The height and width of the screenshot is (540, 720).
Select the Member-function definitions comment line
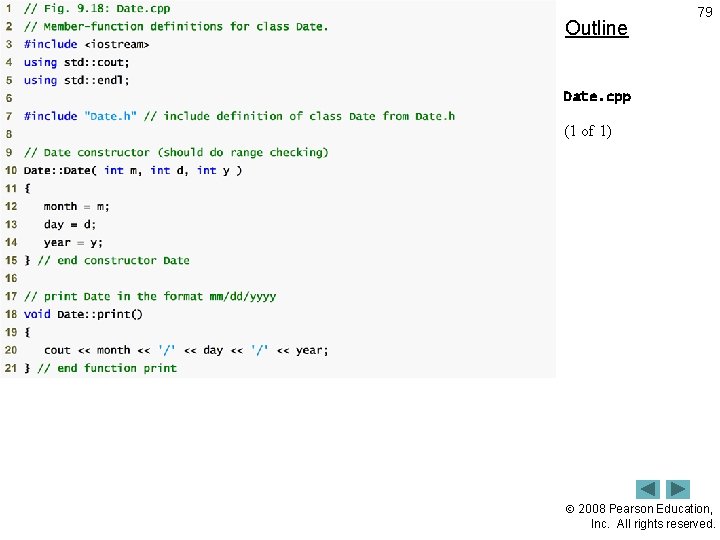(176, 27)
